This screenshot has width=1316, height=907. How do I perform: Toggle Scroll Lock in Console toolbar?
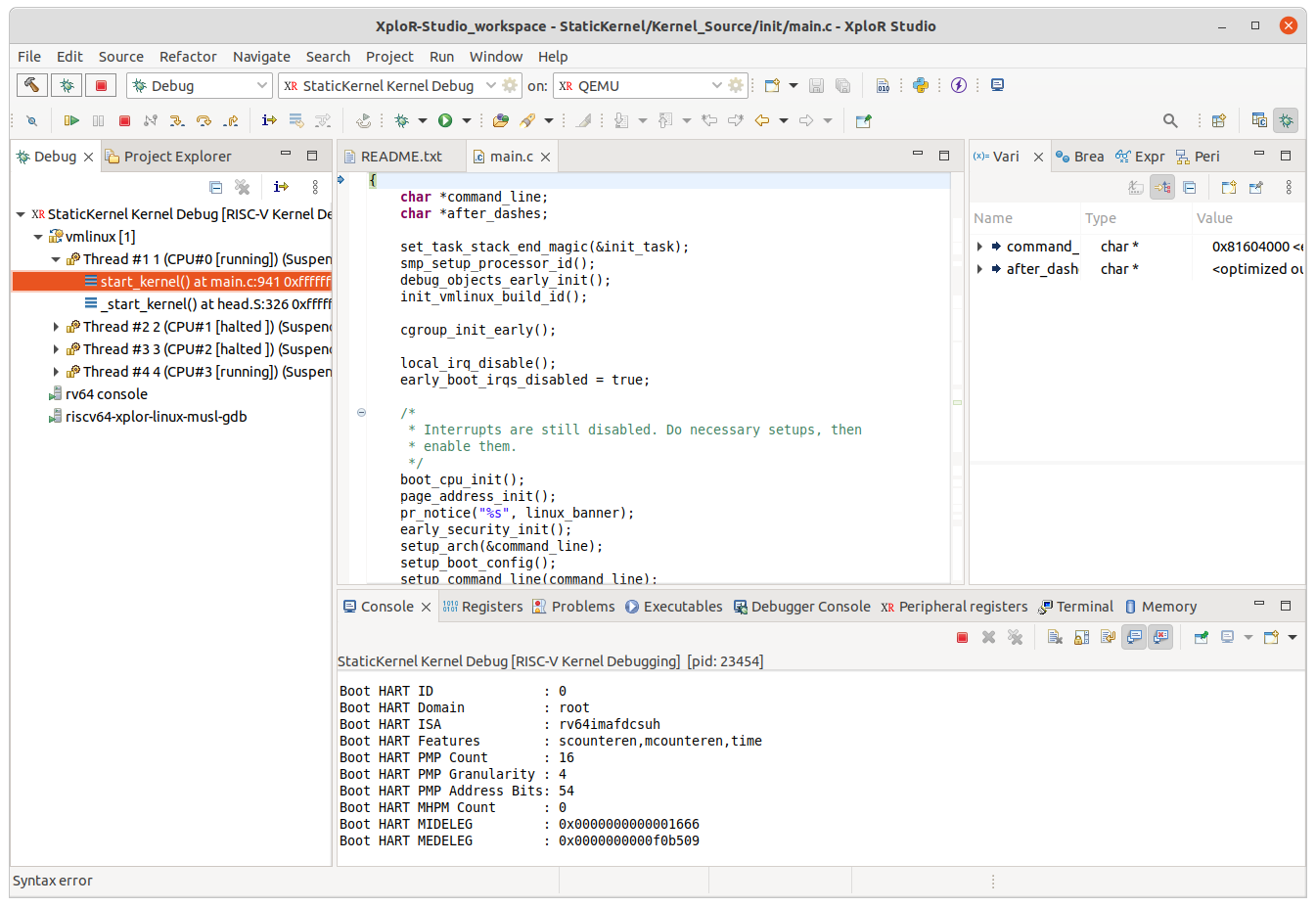coord(1081,637)
